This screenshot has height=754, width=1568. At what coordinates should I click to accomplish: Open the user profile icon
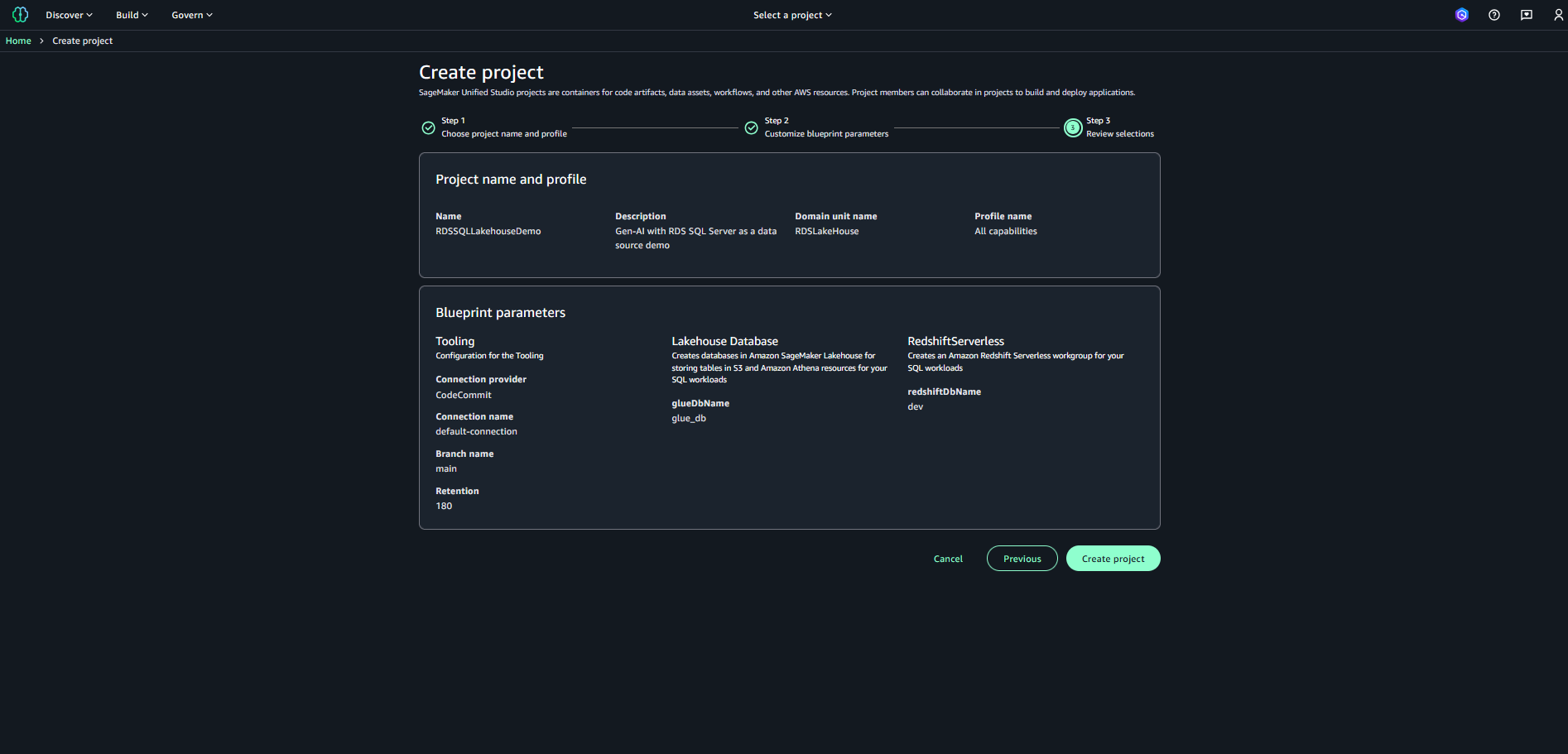tap(1558, 15)
